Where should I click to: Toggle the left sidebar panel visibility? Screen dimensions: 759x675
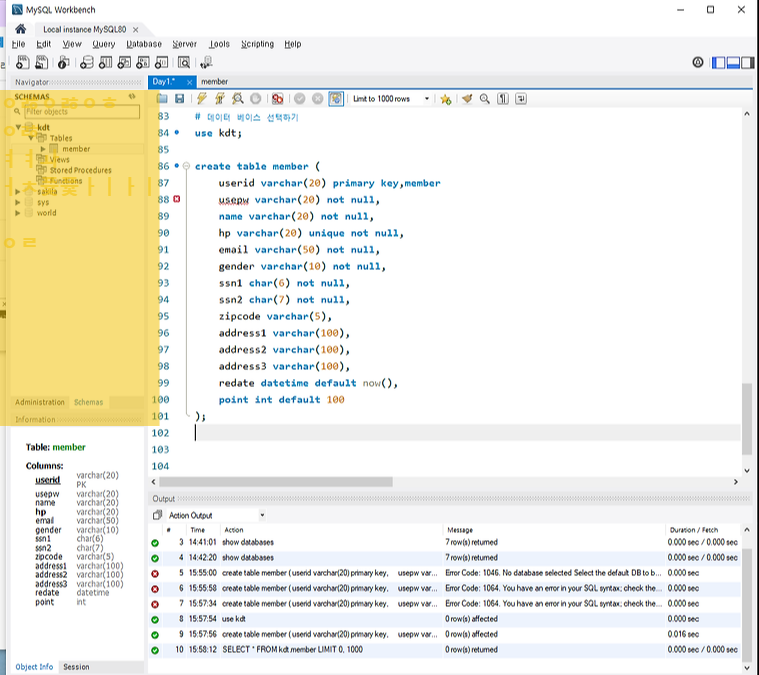tap(718, 62)
